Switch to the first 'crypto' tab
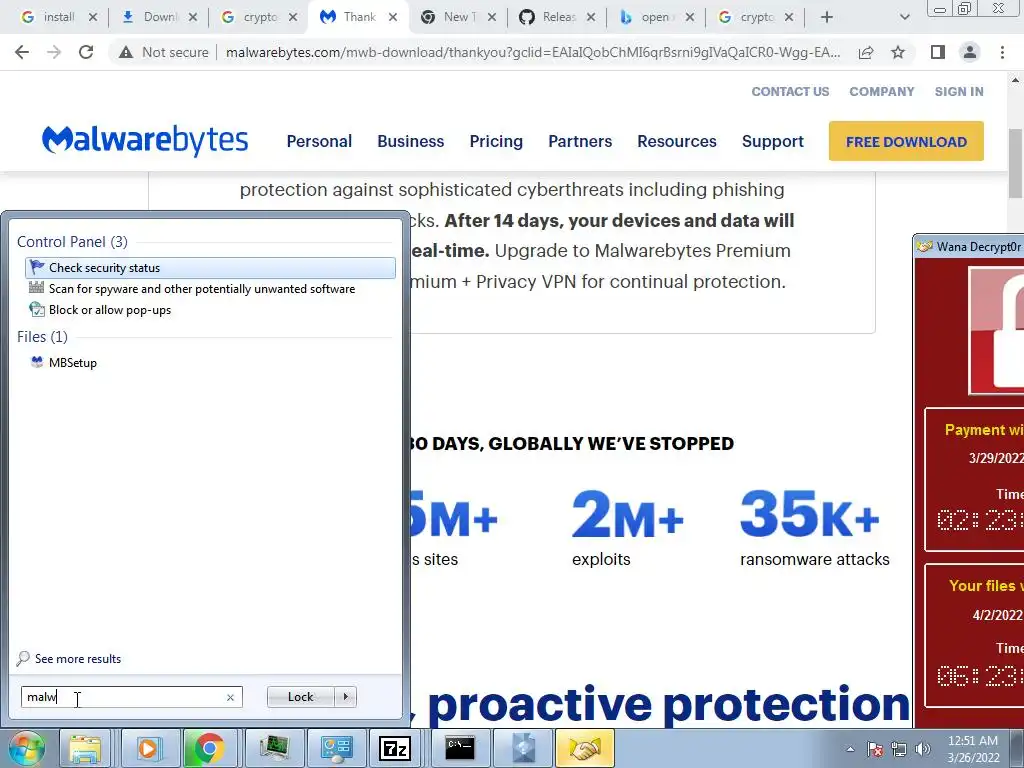The image size is (1024, 768). 249,17
